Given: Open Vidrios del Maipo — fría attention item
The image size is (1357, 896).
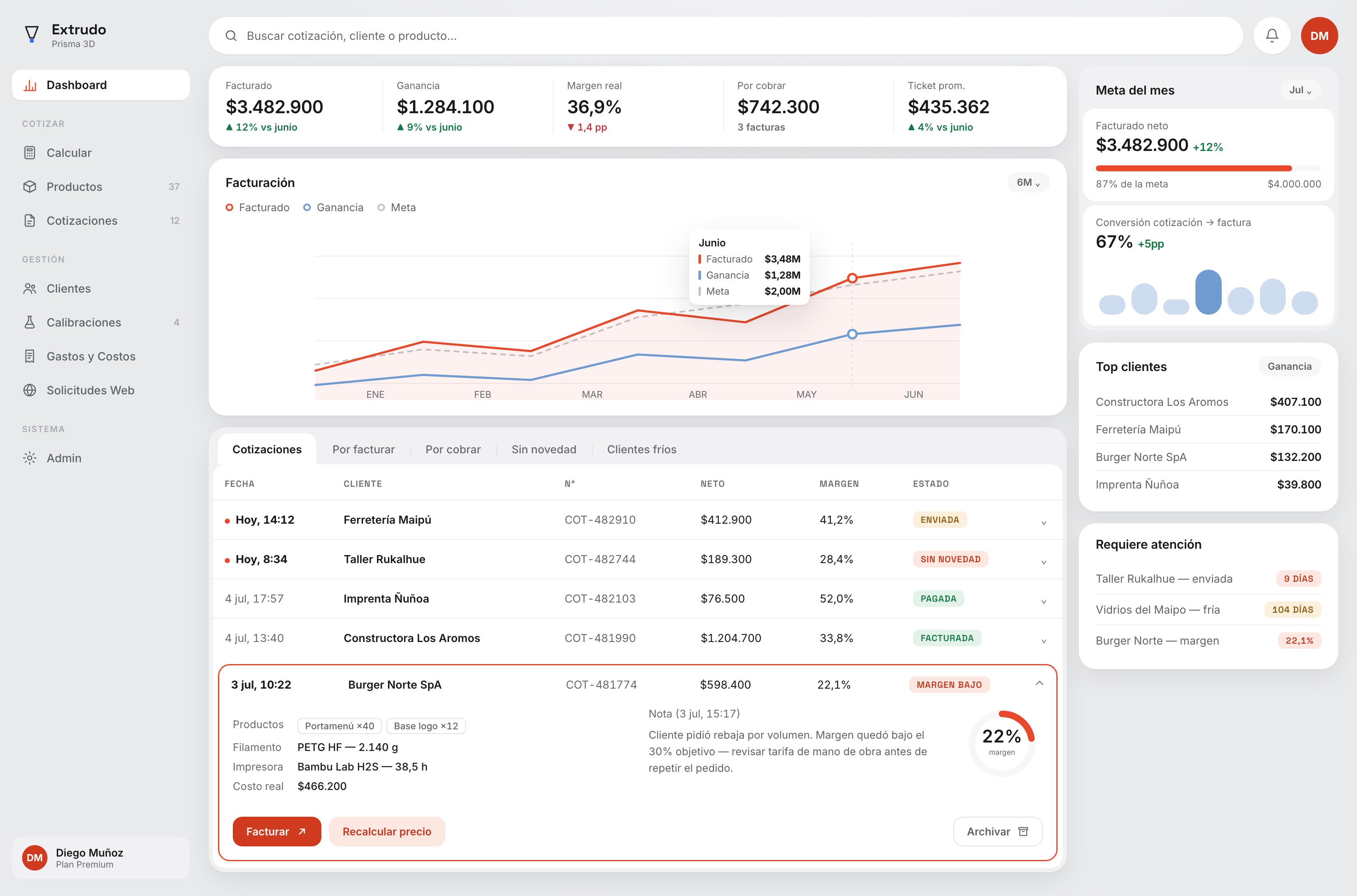Looking at the screenshot, I should click(1209, 610).
